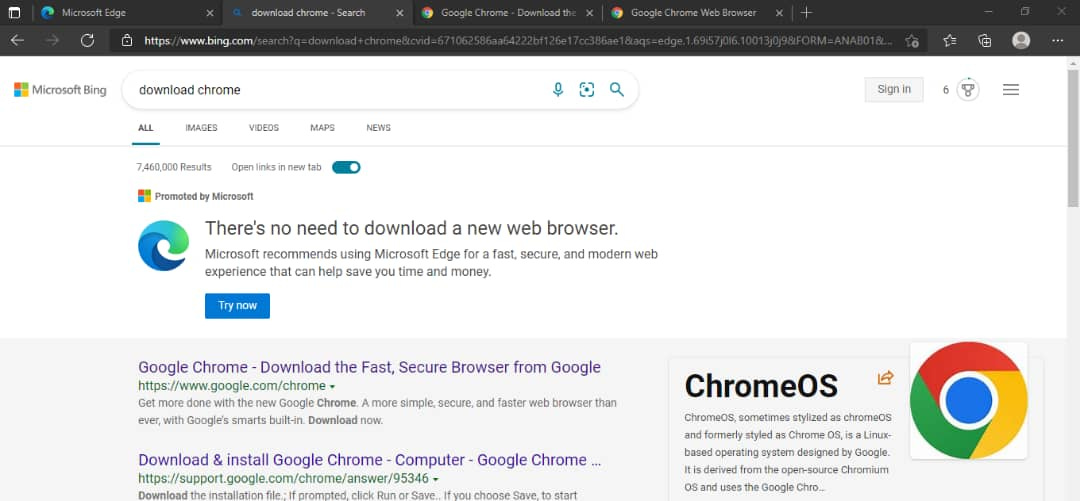Select the NEWS search category
Viewport: 1080px width, 501px height.
[378, 127]
